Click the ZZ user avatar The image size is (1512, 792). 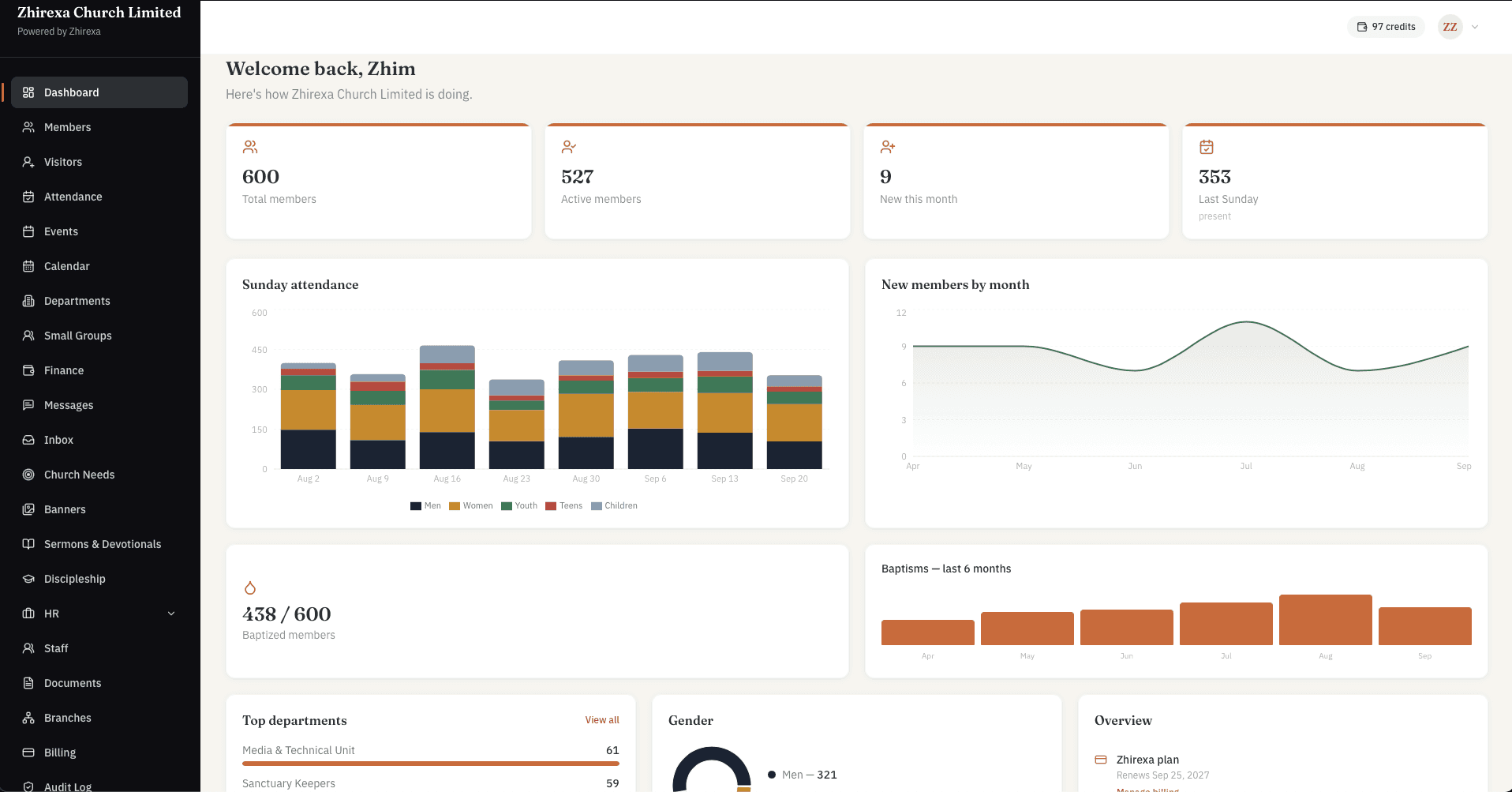1450,27
